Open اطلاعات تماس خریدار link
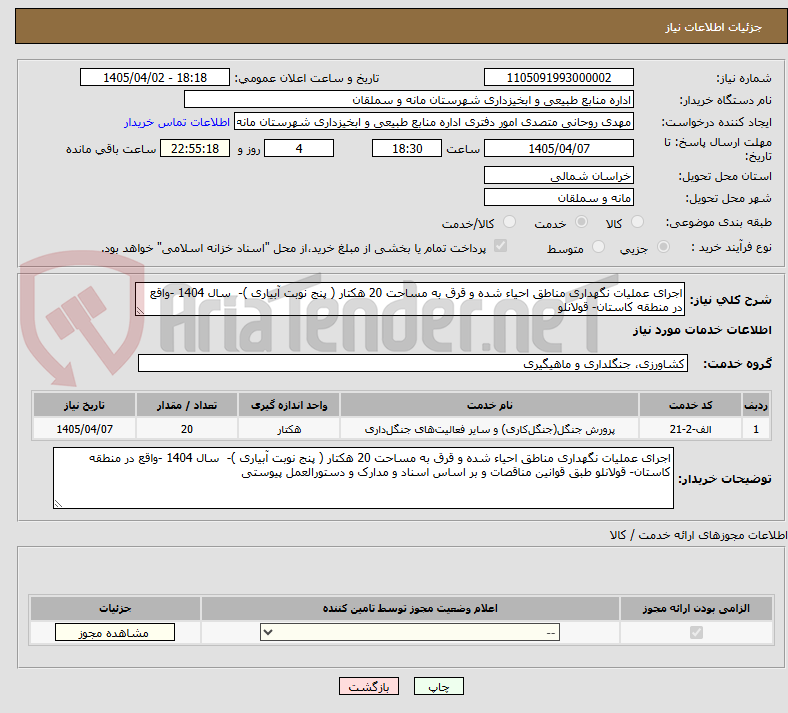This screenshot has width=788, height=713. pos(177,122)
